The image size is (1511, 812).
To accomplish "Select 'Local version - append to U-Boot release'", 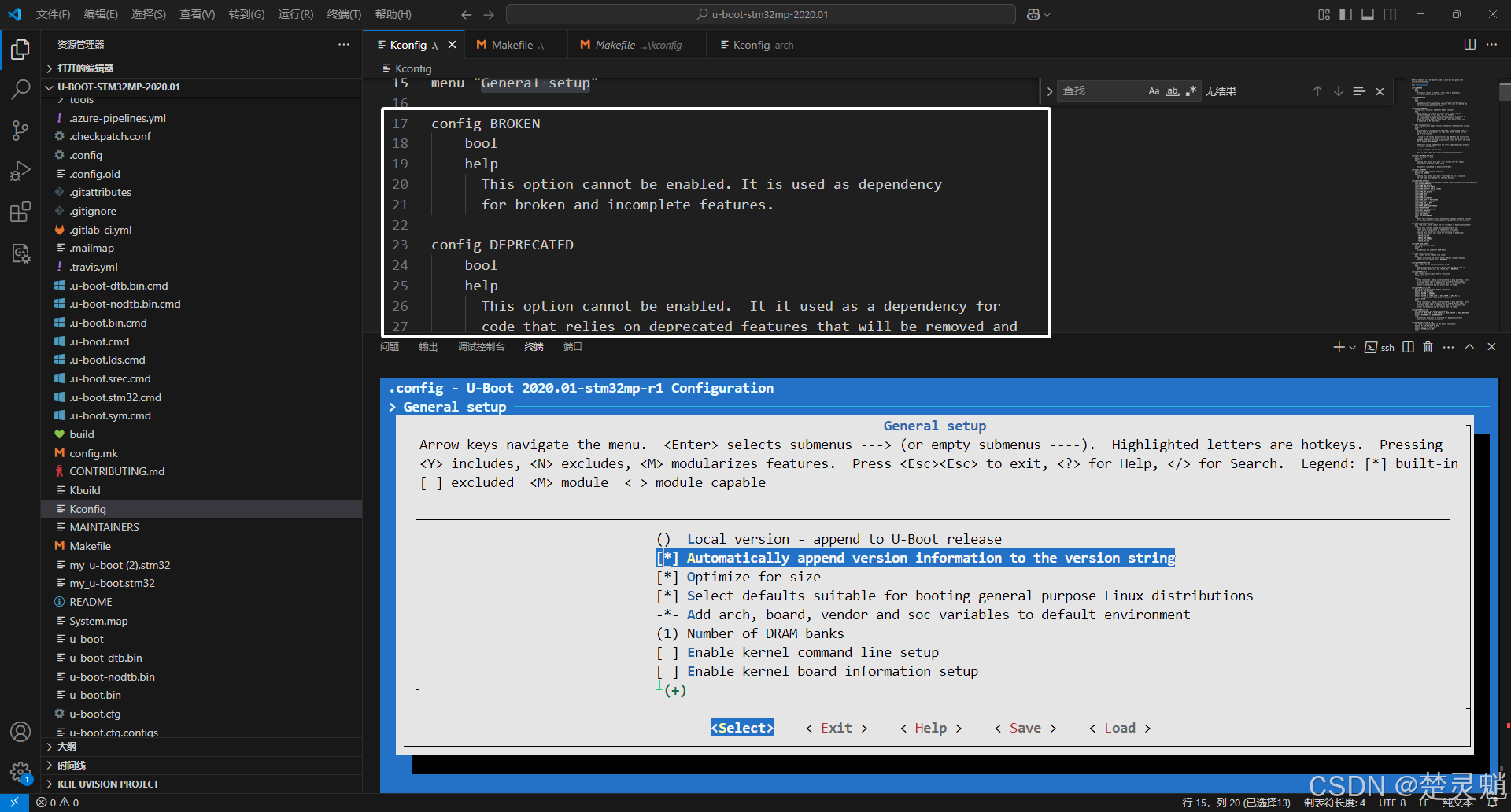I will (829, 539).
